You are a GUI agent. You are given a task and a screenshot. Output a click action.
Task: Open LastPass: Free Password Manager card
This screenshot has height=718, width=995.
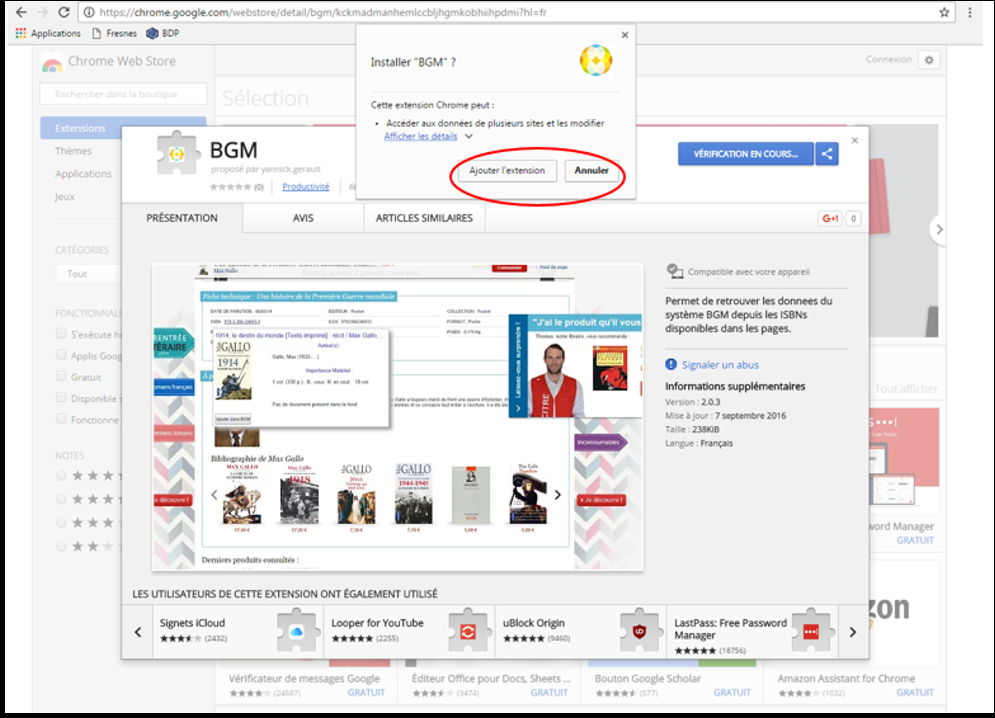click(x=753, y=632)
